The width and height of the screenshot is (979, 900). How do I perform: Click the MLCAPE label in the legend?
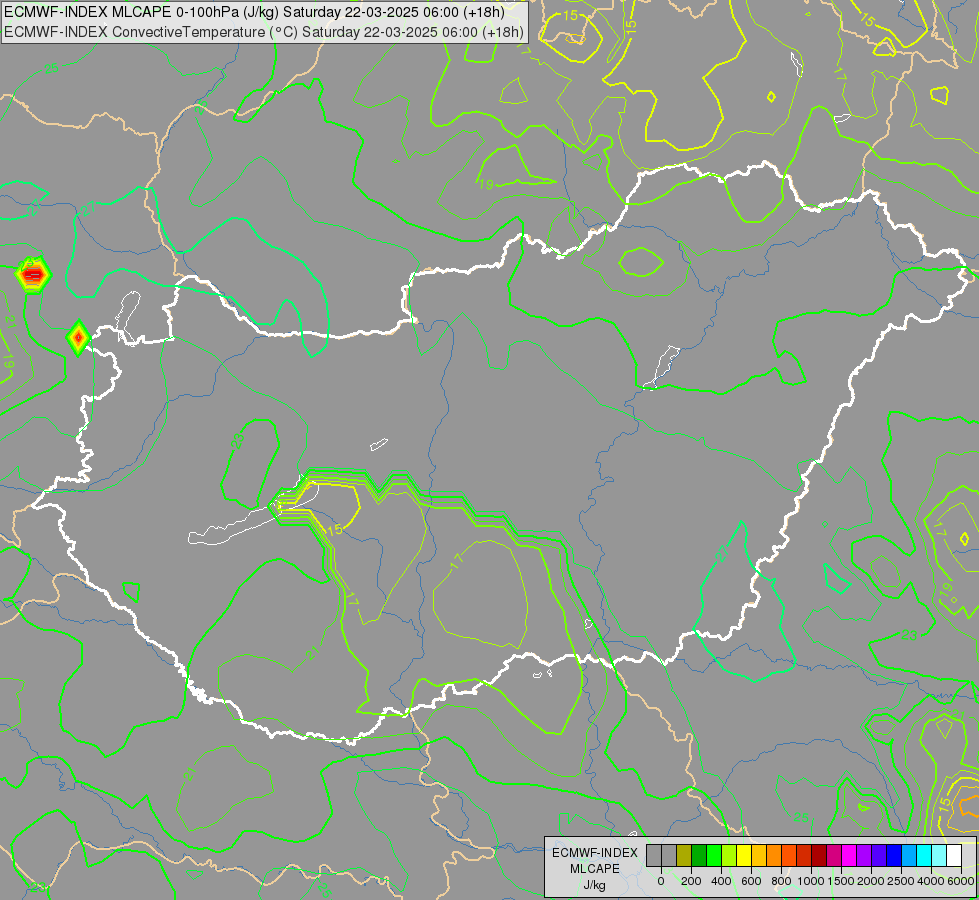595,869
